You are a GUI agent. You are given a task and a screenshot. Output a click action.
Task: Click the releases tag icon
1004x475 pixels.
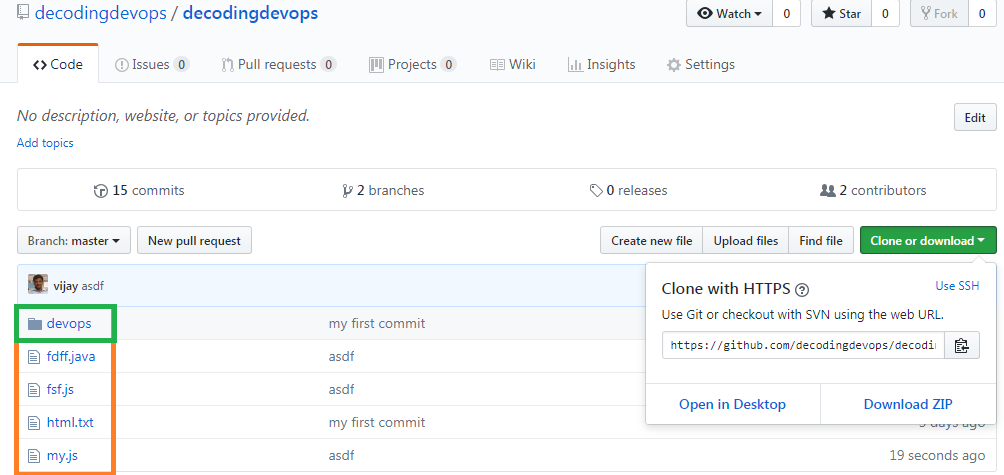coord(595,191)
